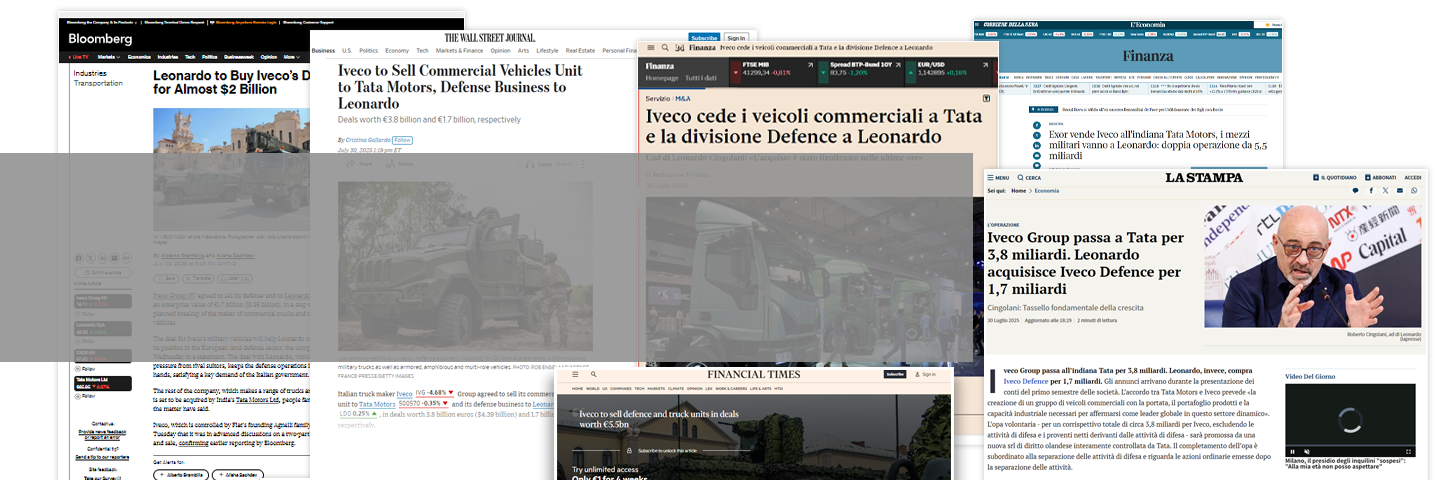Open Il Sole Finanza hamburger menu icon

pos(650,47)
